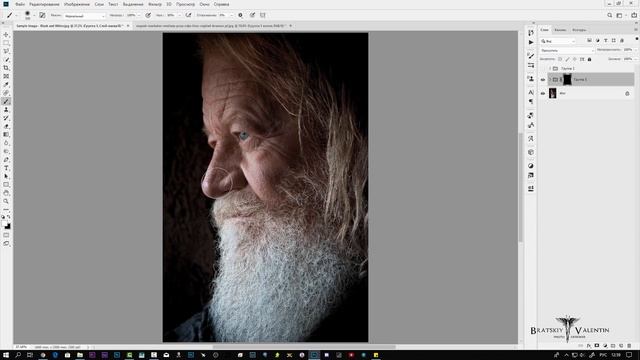This screenshot has width=640, height=360.
Task: Select the Brush tool in toolbox
Action: point(6,101)
